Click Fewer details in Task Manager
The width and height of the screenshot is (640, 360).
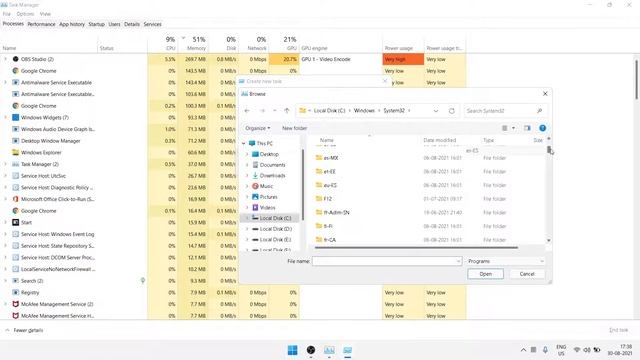[x=28, y=330]
